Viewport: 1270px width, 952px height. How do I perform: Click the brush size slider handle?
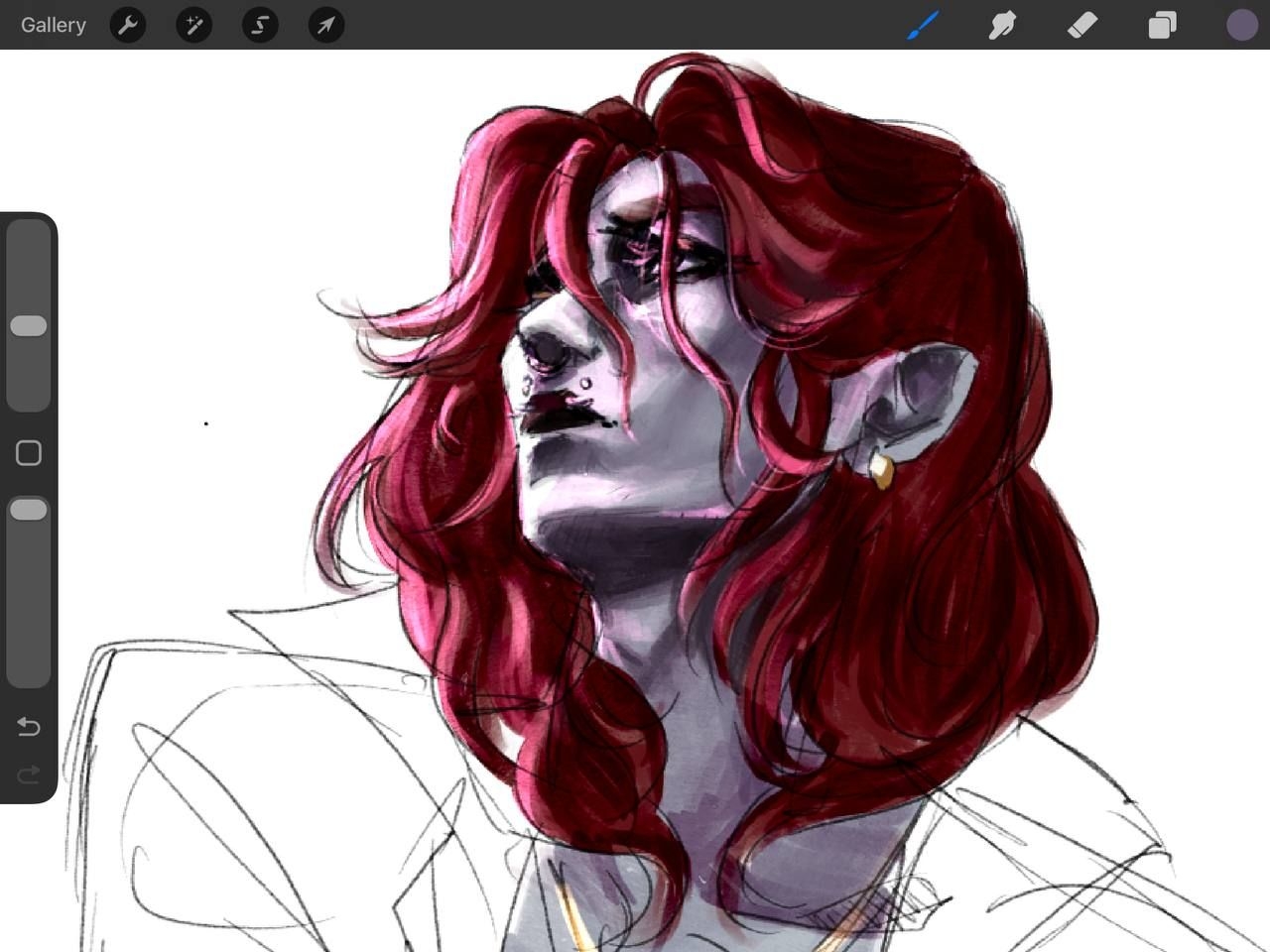coord(29,326)
